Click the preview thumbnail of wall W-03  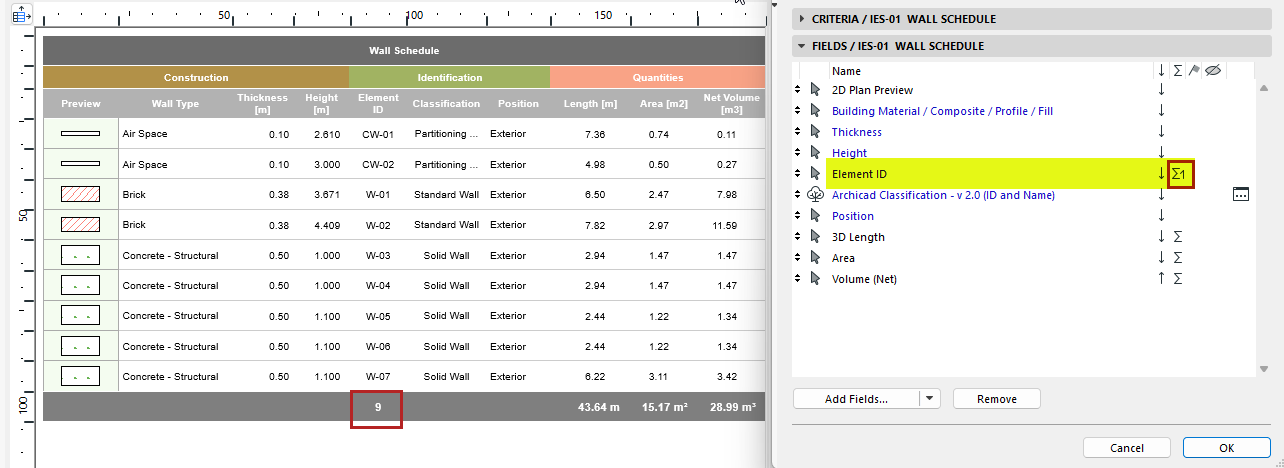pos(80,256)
